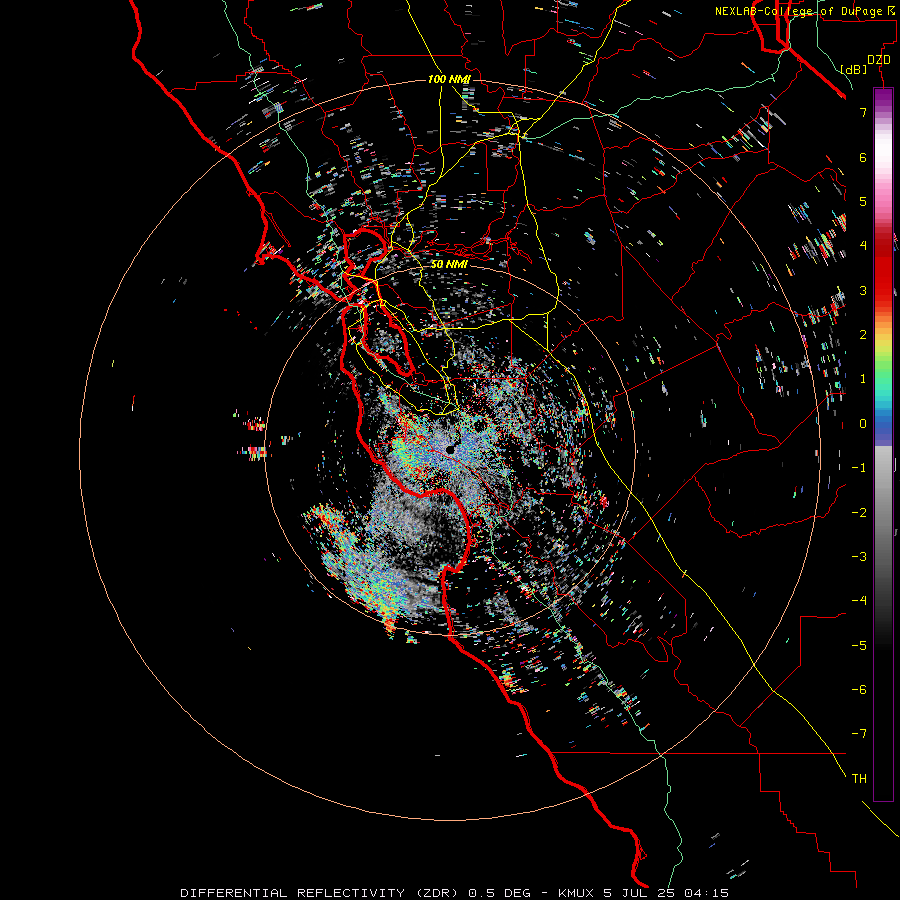This screenshot has width=900, height=900.
Task: Click the 5 value on the scale
Action: pos(863,201)
